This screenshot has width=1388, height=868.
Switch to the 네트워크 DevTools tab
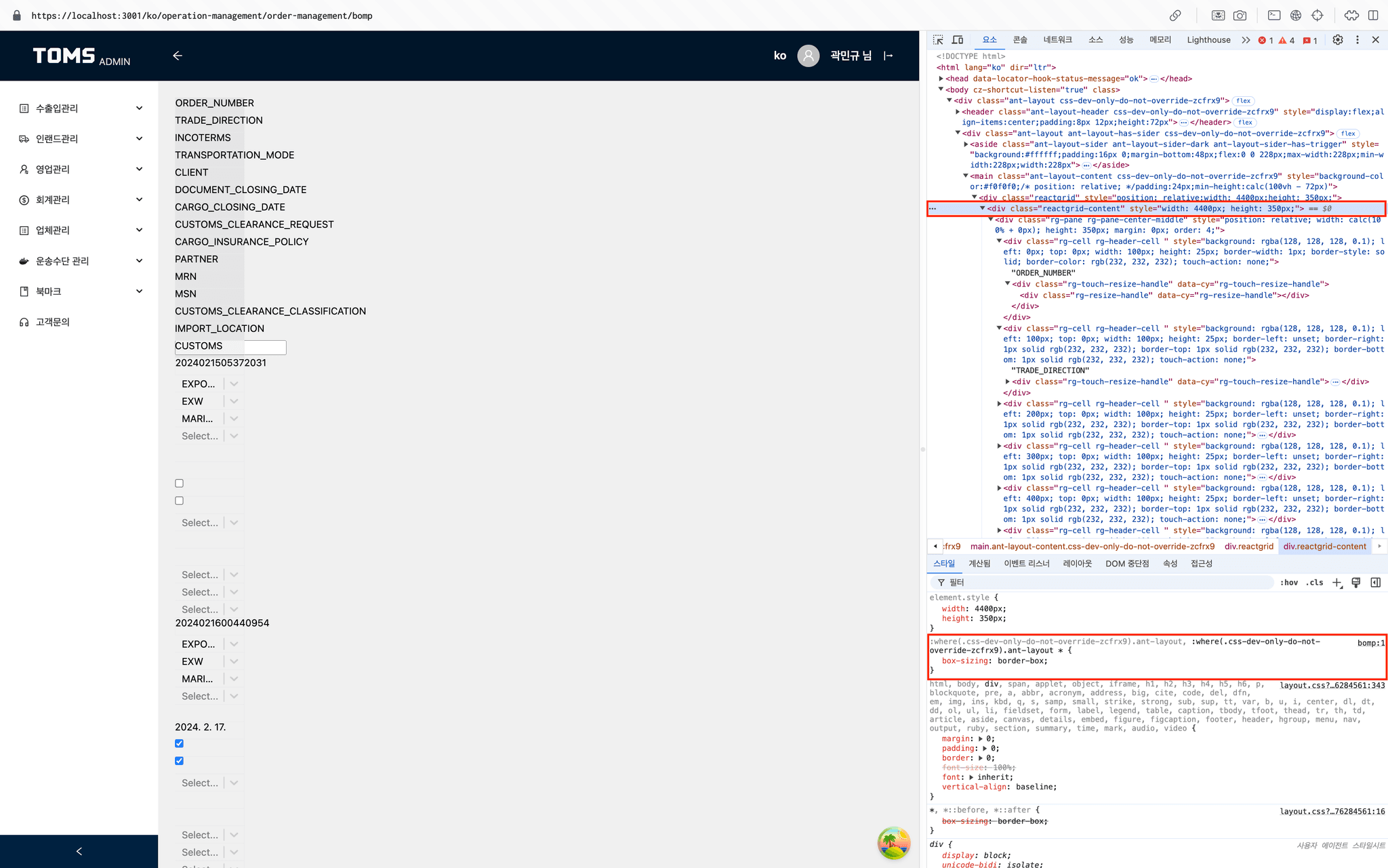point(1057,40)
